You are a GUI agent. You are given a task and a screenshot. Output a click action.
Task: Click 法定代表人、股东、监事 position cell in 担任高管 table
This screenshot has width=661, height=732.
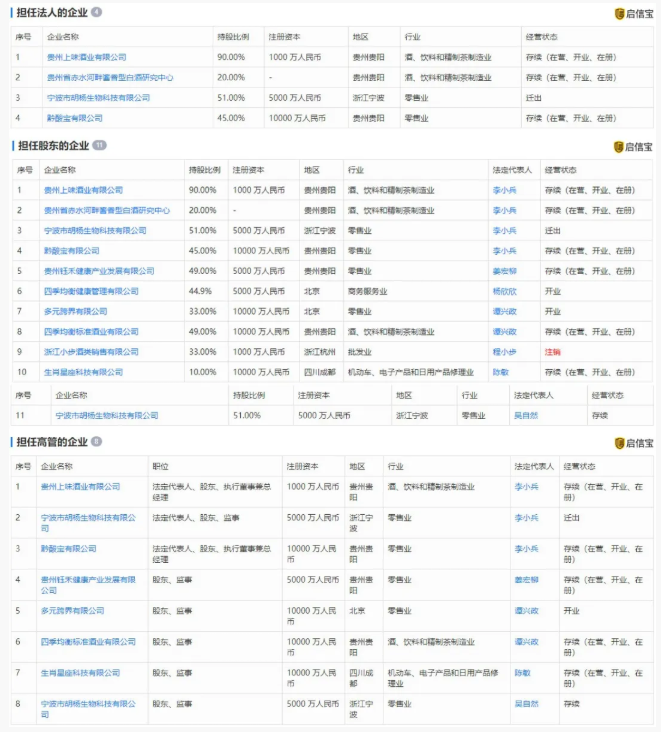click(196, 518)
